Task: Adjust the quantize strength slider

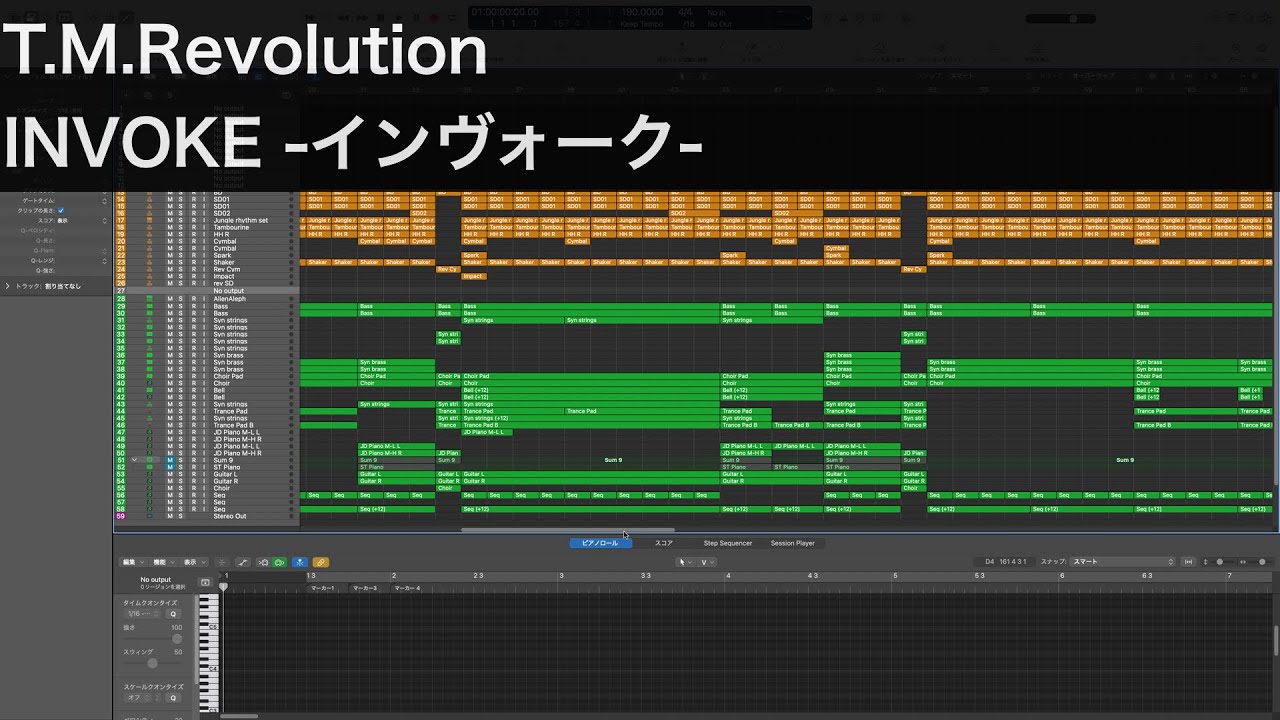Action: (x=177, y=639)
